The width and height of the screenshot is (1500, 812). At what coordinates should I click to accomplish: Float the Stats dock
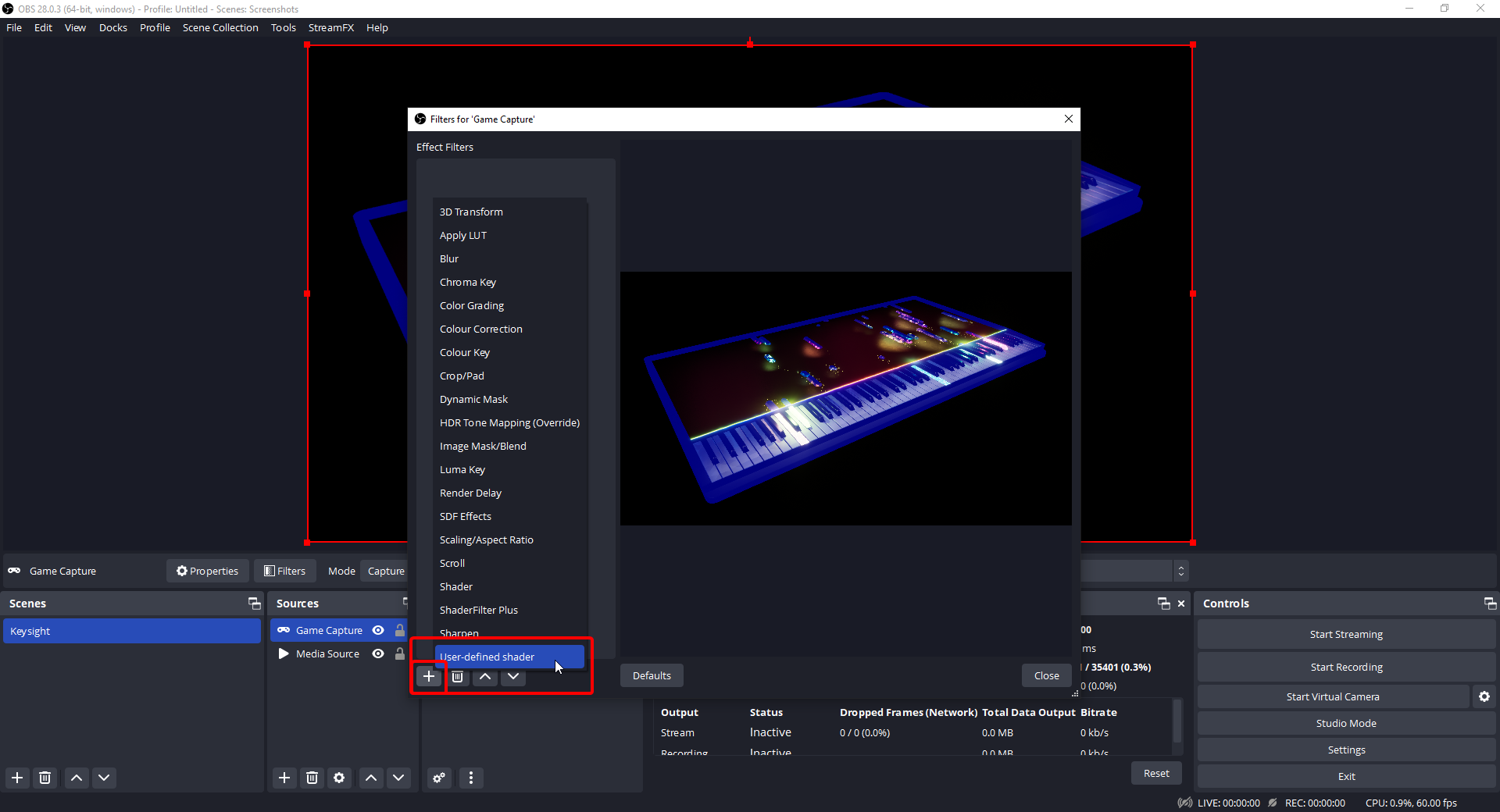click(x=1164, y=604)
